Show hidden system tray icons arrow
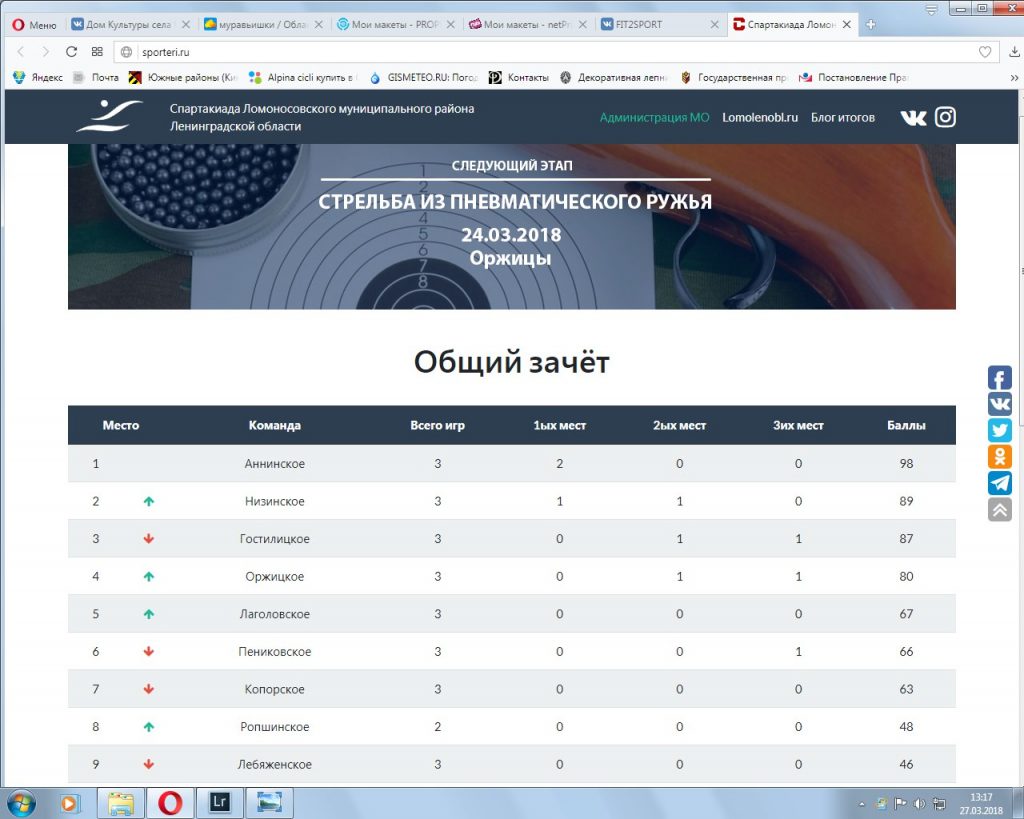Image resolution: width=1024 pixels, height=819 pixels. pyautogui.click(x=862, y=803)
